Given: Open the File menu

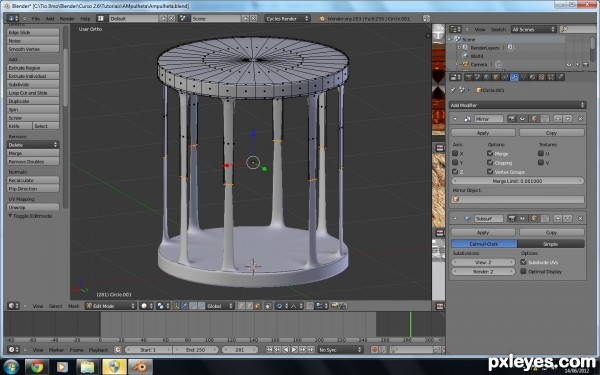Looking at the screenshot, I should (36, 18).
